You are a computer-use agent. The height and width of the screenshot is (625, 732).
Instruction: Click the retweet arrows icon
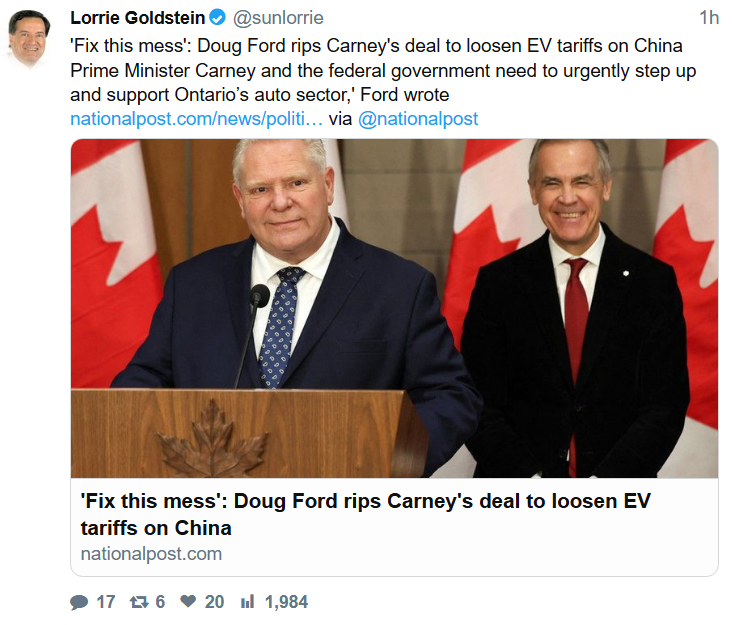138,602
